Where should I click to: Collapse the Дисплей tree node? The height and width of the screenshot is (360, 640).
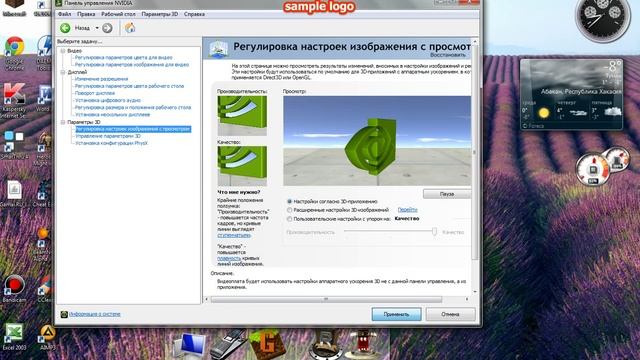coord(63,72)
